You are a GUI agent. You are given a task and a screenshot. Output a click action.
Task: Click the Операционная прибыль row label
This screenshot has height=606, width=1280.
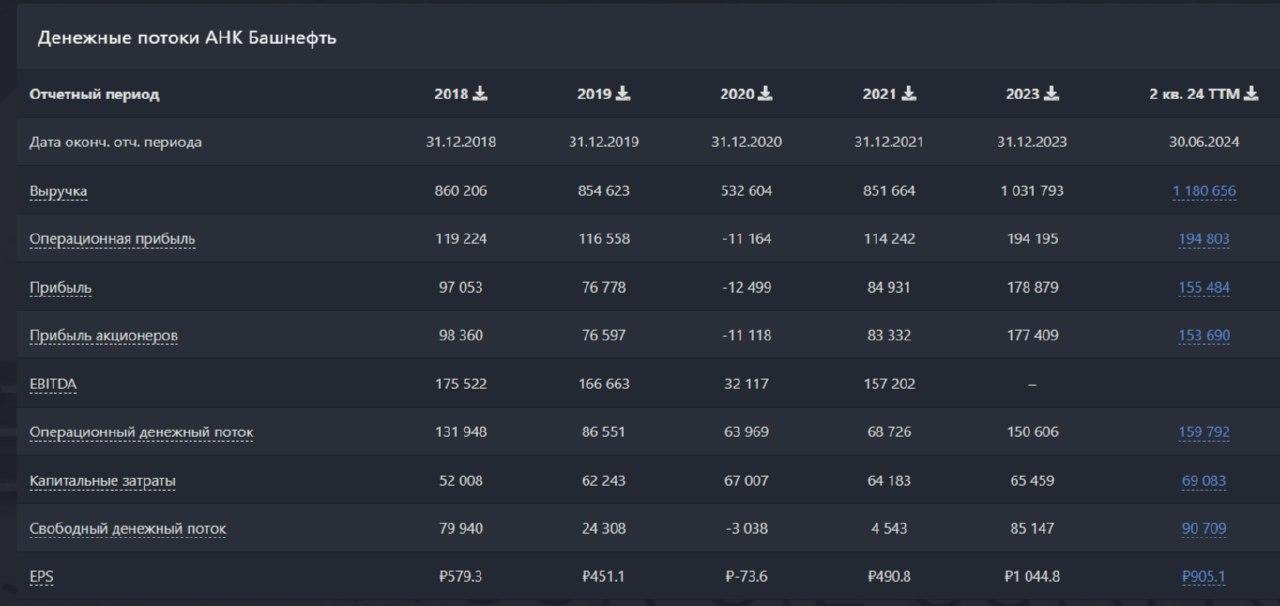(112, 239)
